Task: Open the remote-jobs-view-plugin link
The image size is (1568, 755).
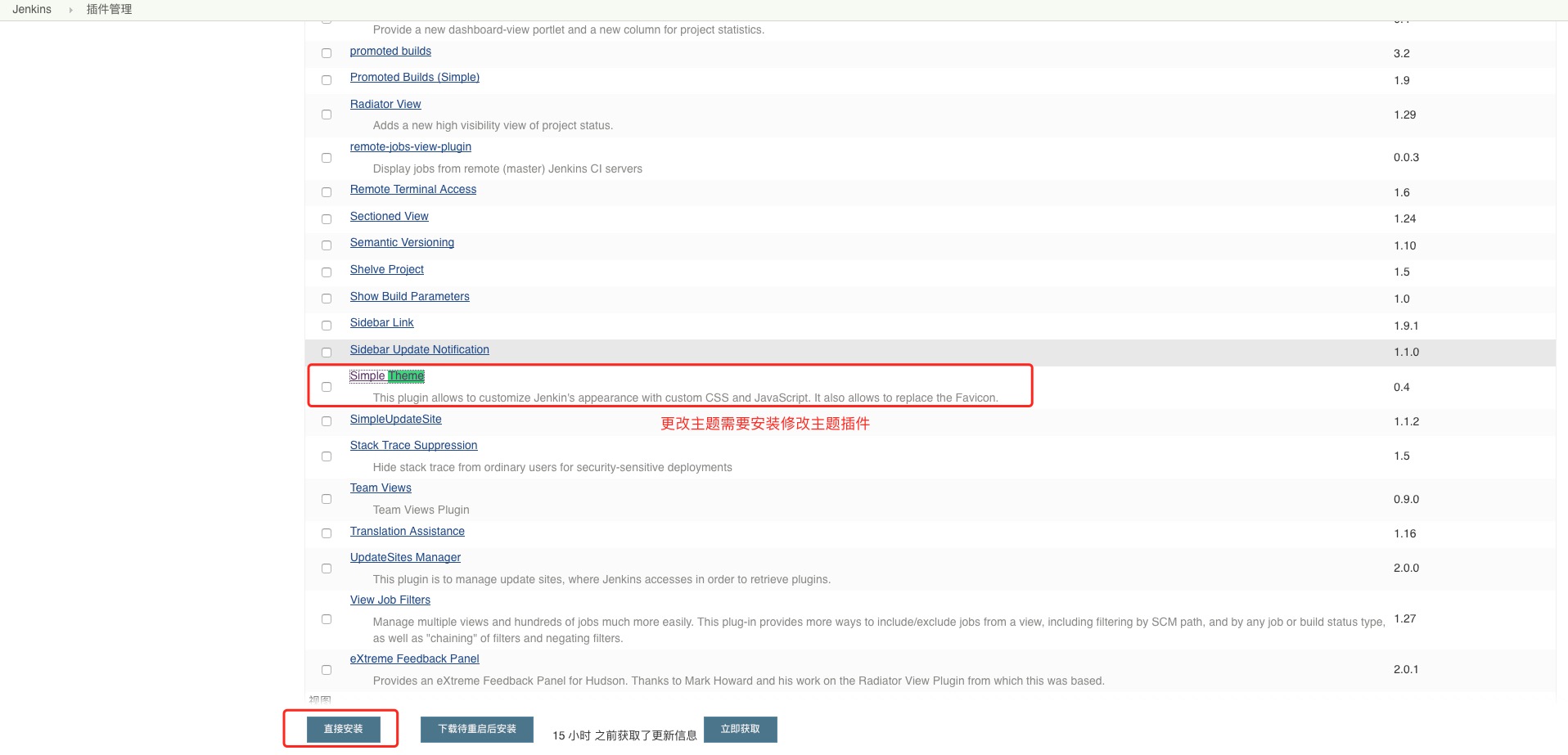Action: pyautogui.click(x=411, y=146)
